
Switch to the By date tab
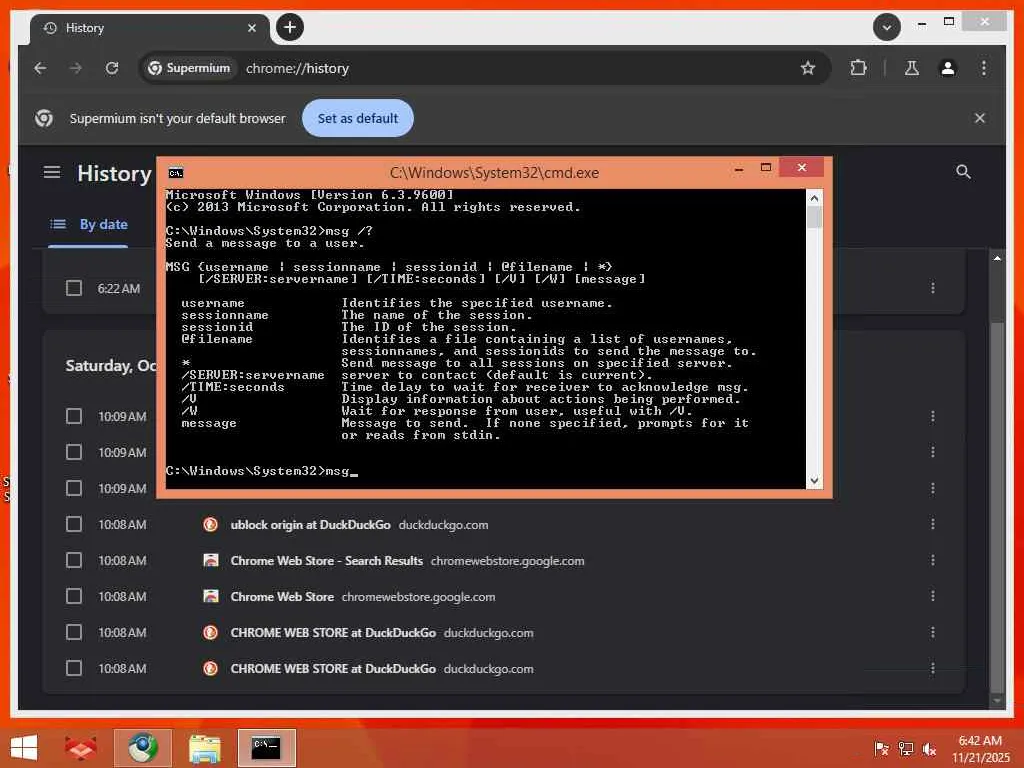(89, 224)
